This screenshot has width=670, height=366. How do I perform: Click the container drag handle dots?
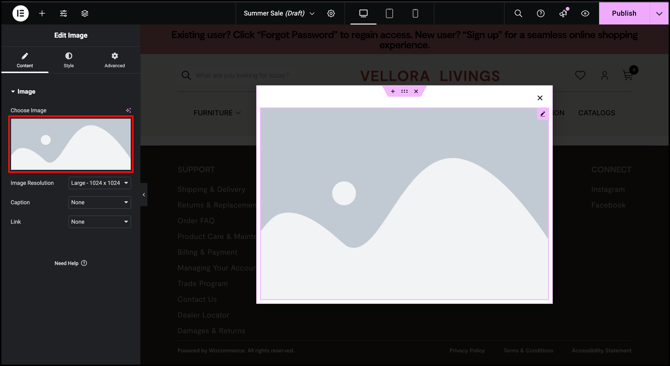tap(404, 91)
